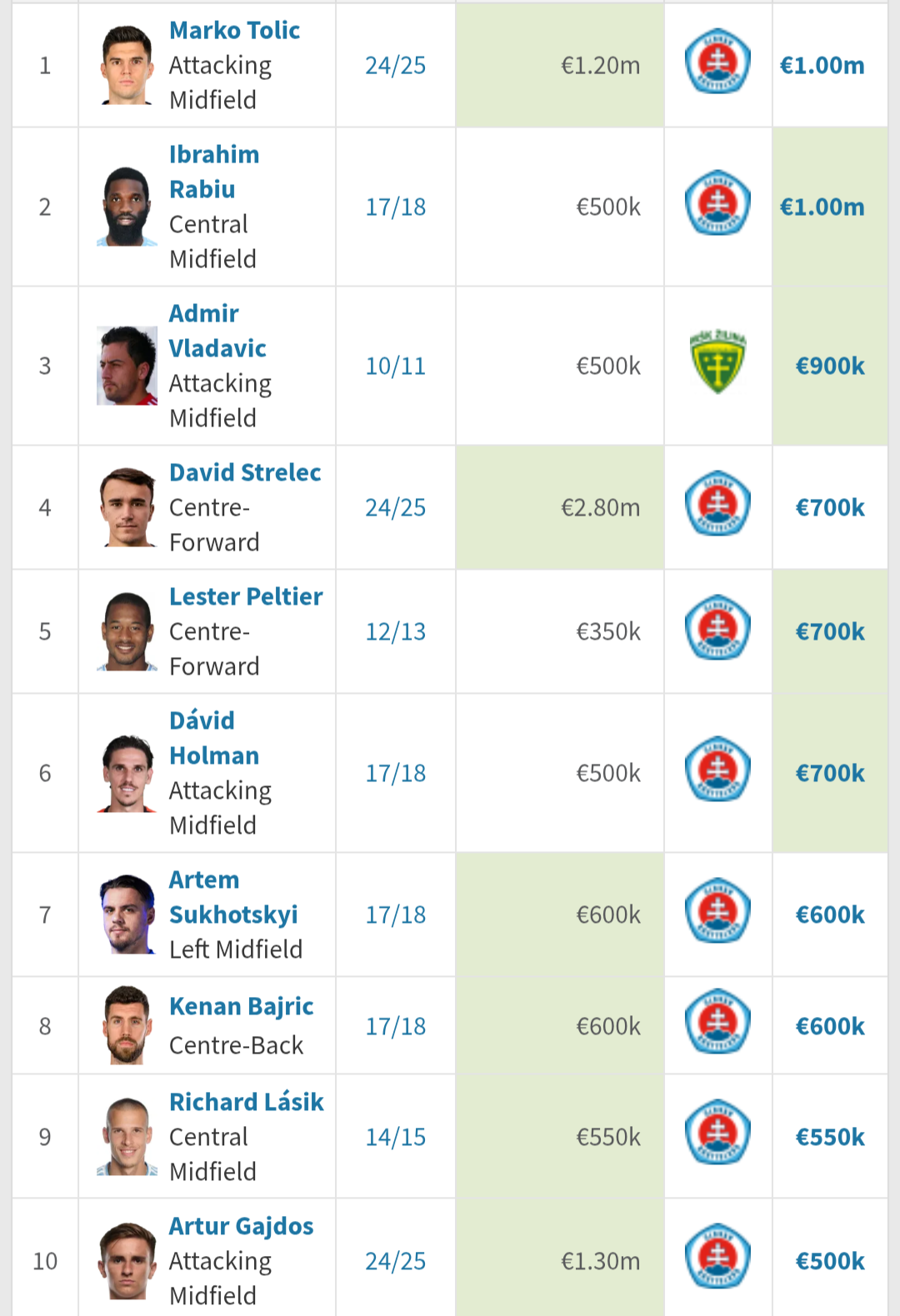The width and height of the screenshot is (900, 1316).
Task: Click the €550k fee link in bold
Action: point(830,1137)
